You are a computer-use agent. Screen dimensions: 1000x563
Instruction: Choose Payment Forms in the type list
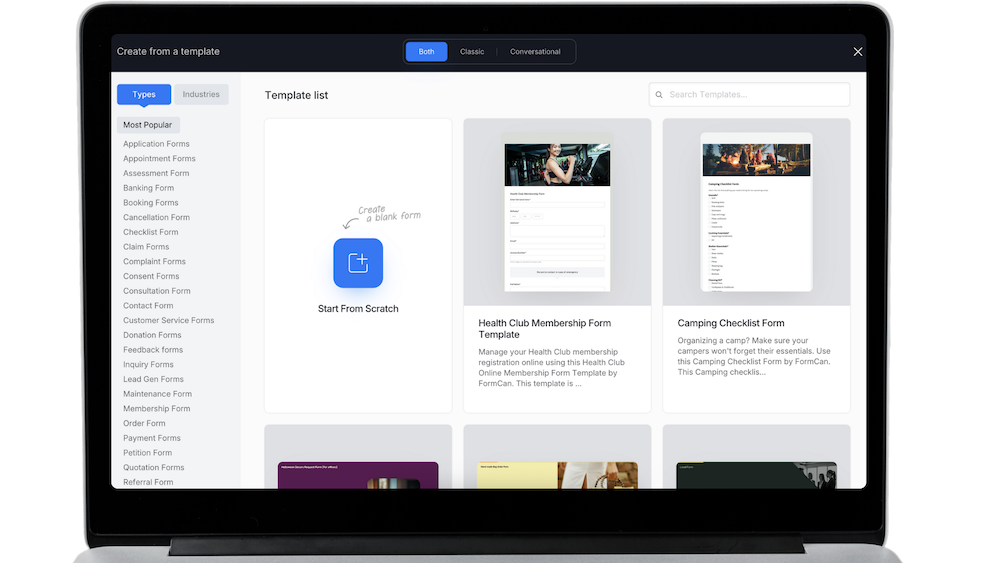point(152,437)
